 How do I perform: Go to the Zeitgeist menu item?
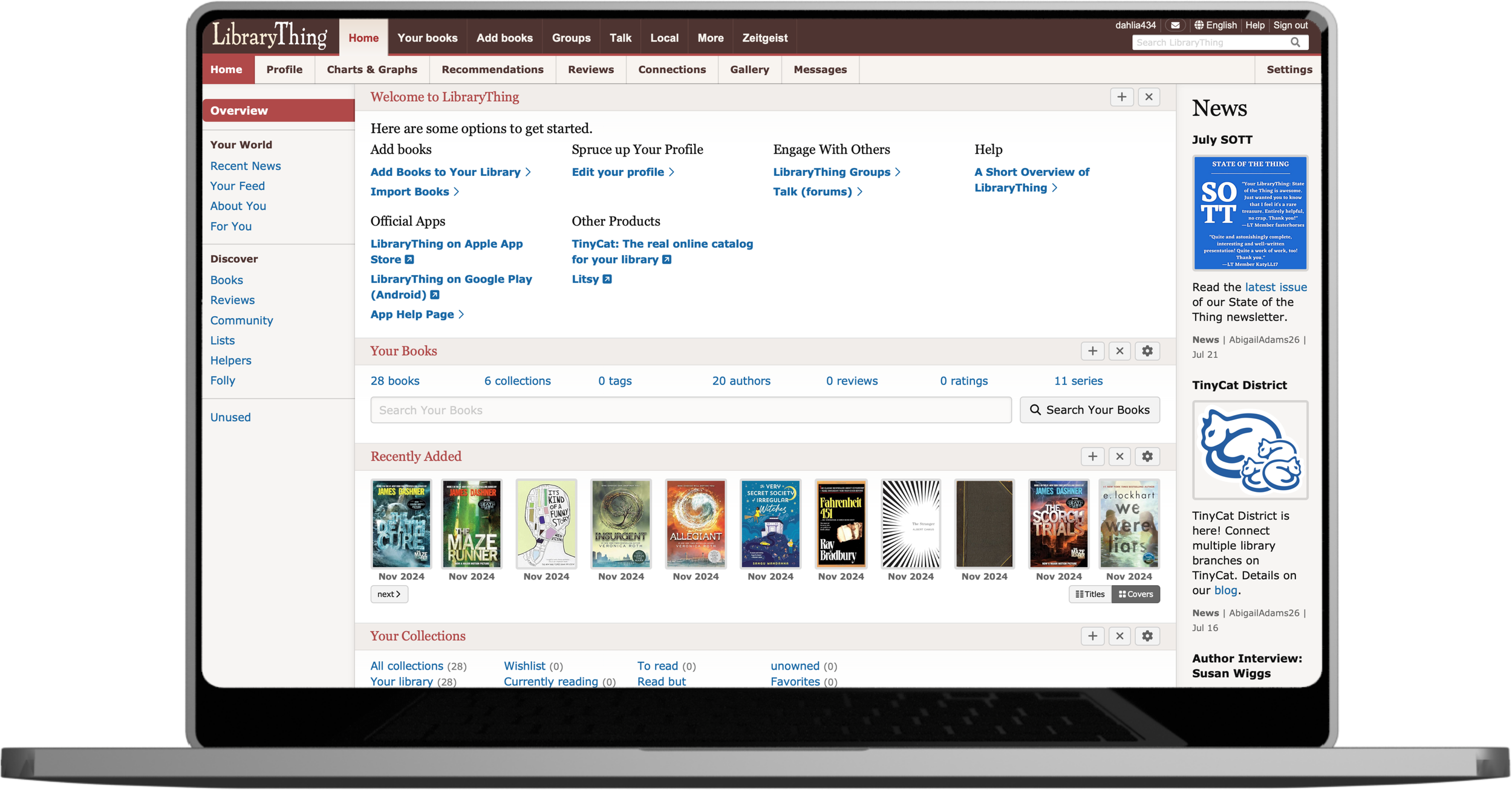(764, 38)
